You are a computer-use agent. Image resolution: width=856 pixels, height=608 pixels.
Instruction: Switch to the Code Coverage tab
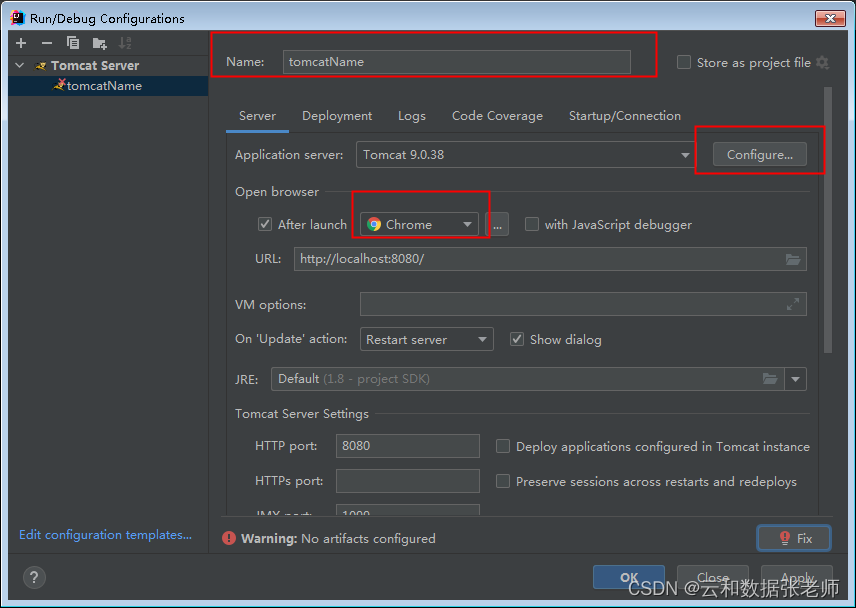pyautogui.click(x=497, y=116)
